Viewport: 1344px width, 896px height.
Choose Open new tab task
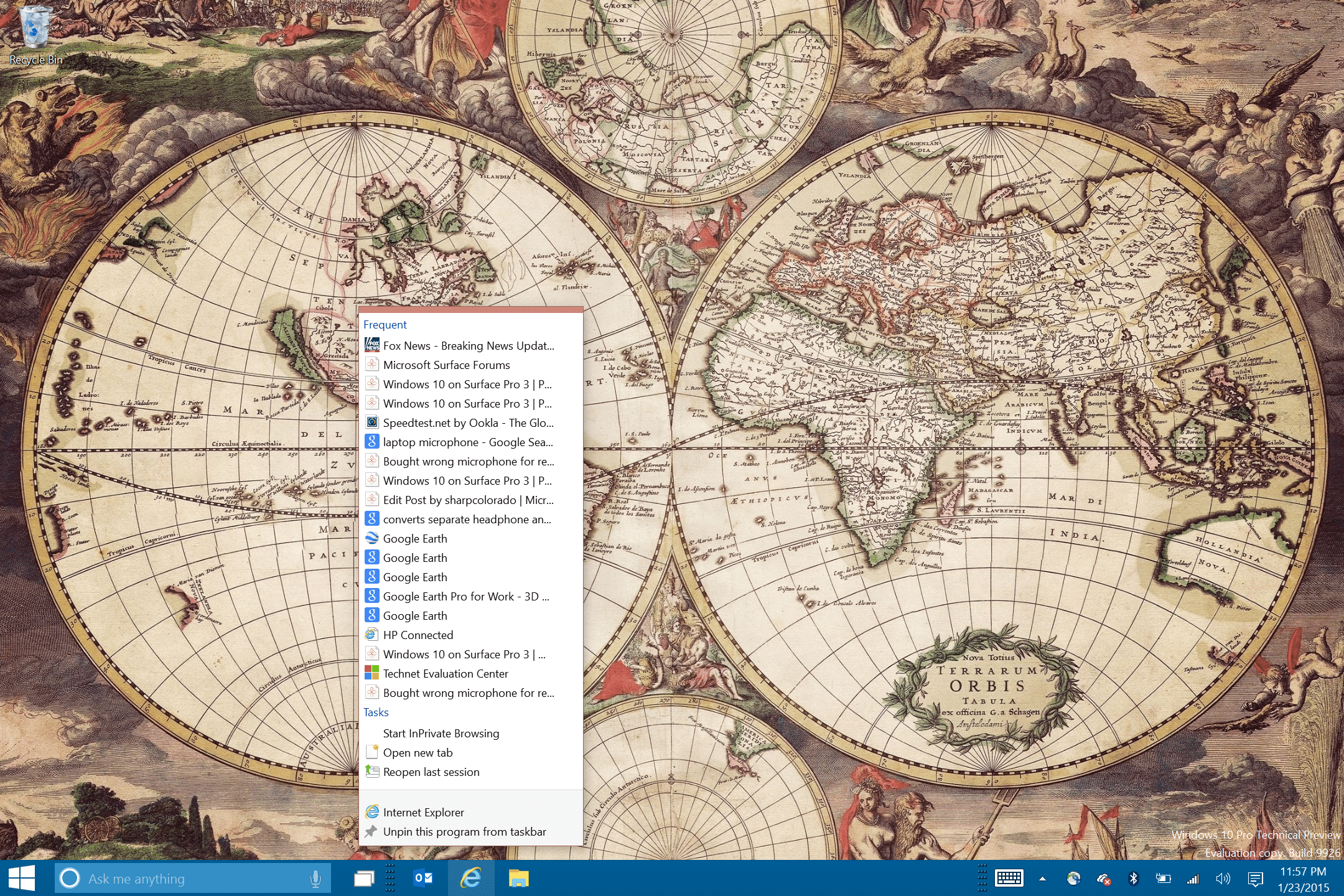(471, 752)
